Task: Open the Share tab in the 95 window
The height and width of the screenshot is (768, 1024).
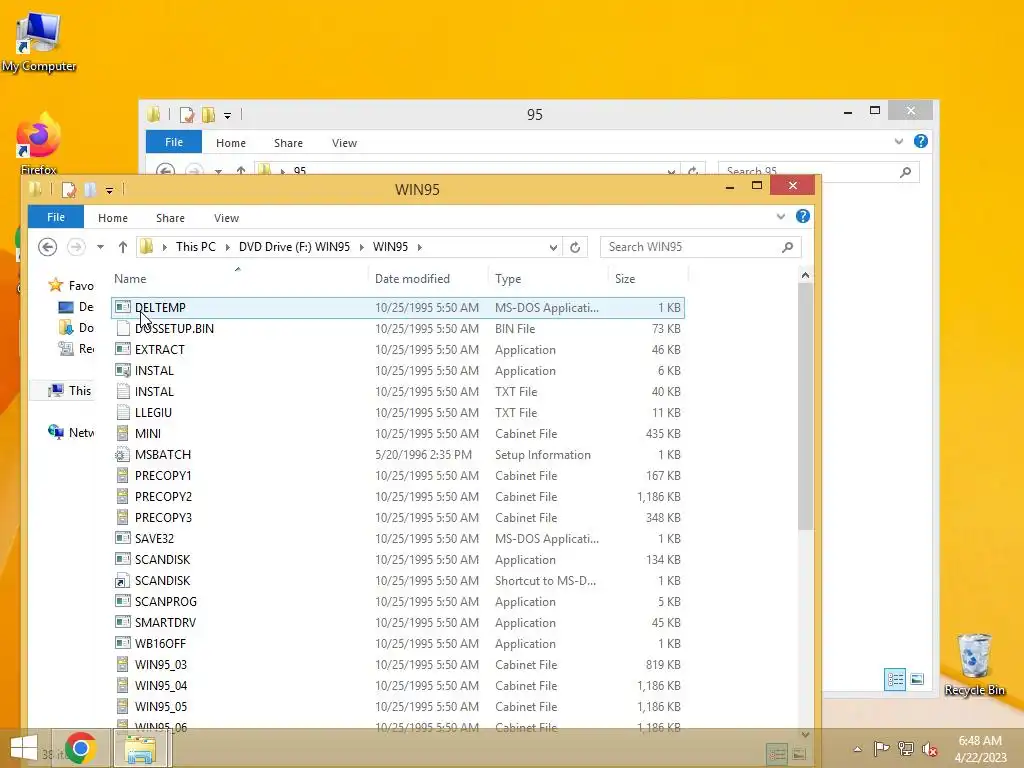Action: coord(288,142)
